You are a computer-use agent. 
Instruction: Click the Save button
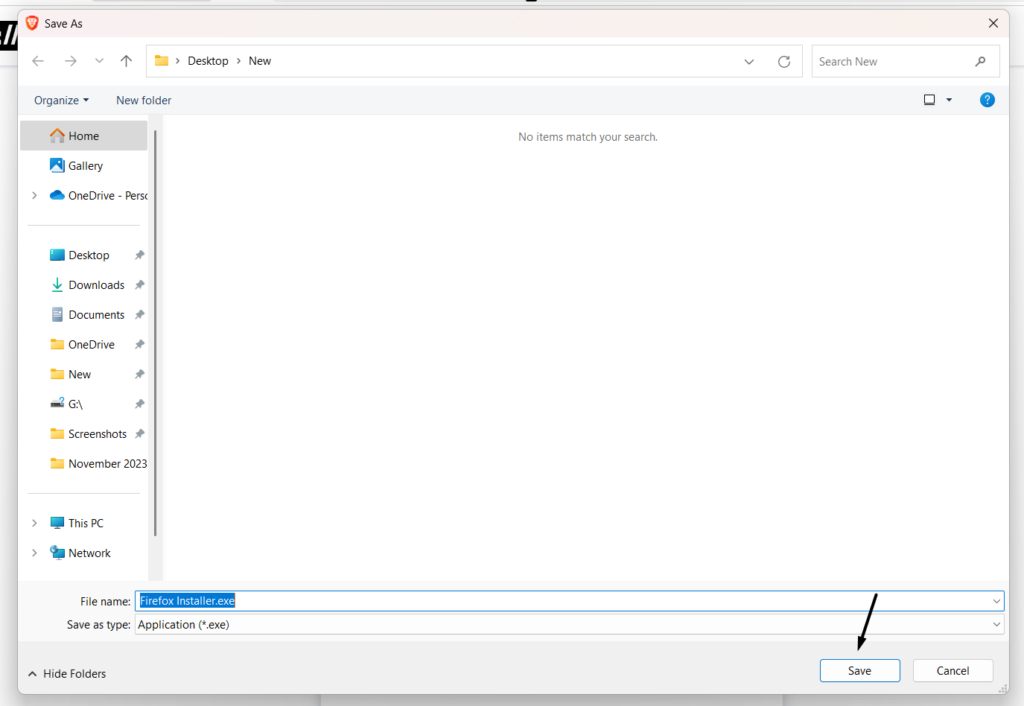(x=859, y=671)
